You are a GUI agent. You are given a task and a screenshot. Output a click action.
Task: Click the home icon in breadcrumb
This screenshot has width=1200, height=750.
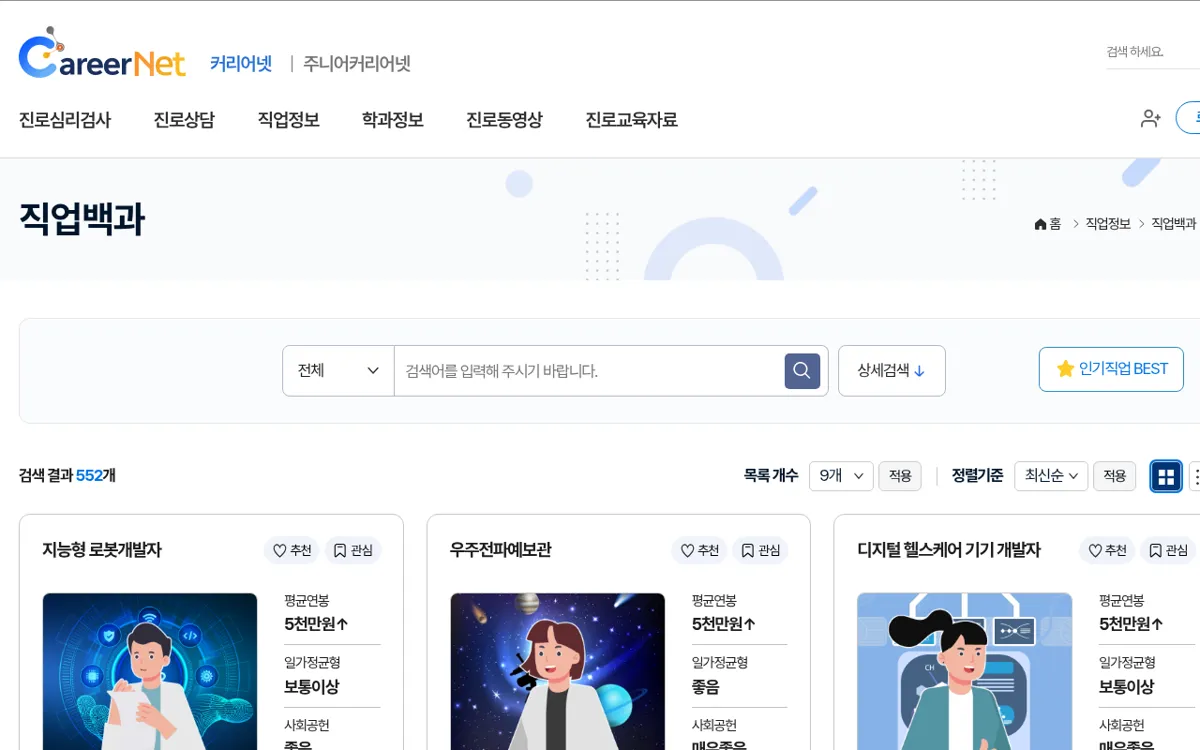[1040, 224]
